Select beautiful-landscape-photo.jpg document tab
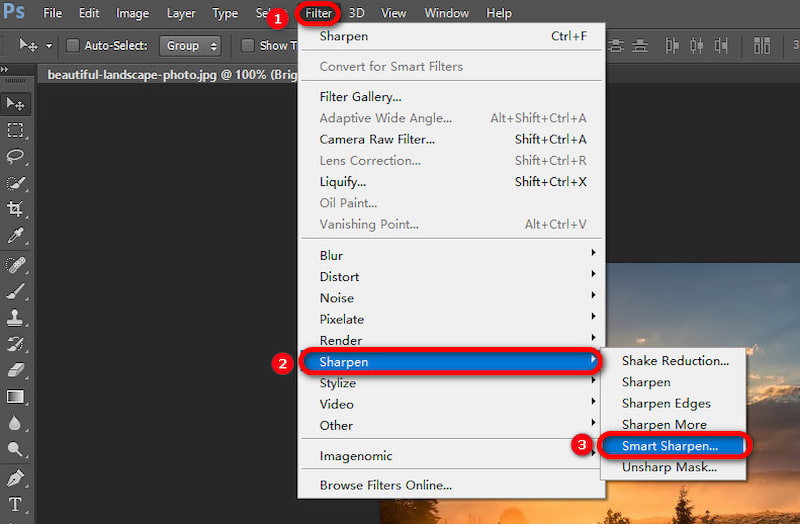This screenshot has height=524, width=800. 171,74
